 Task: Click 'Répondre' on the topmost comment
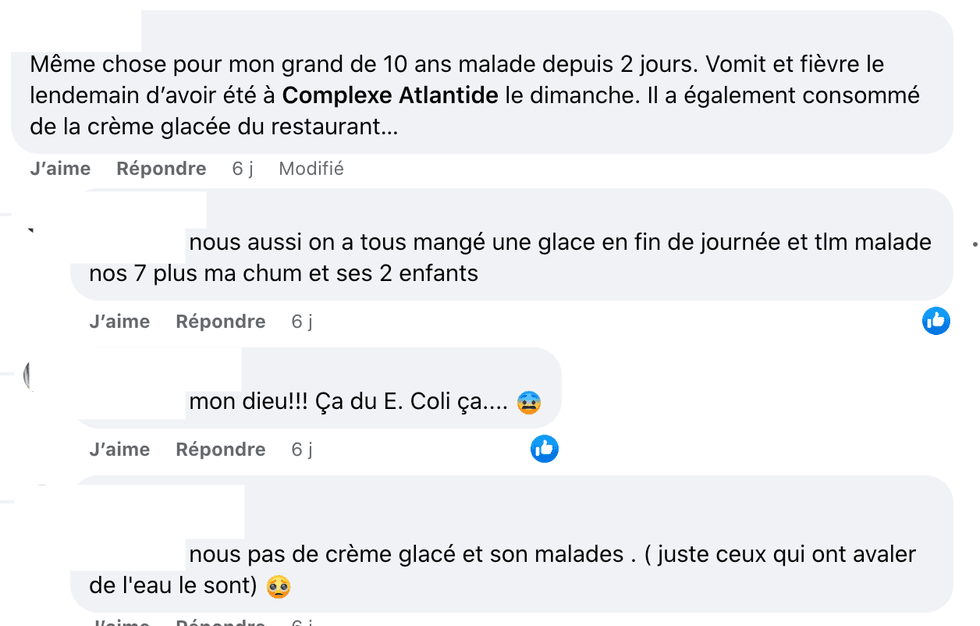coord(161,168)
